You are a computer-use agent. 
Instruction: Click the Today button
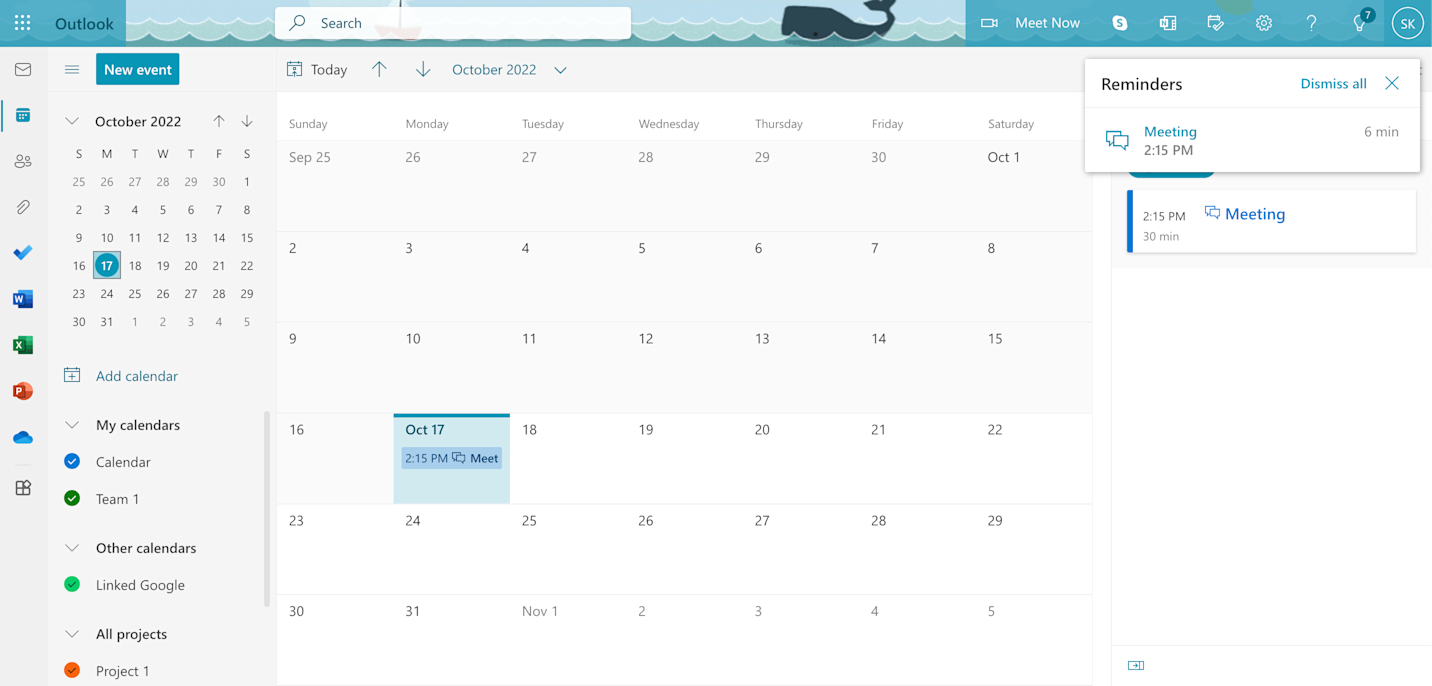pyautogui.click(x=317, y=69)
